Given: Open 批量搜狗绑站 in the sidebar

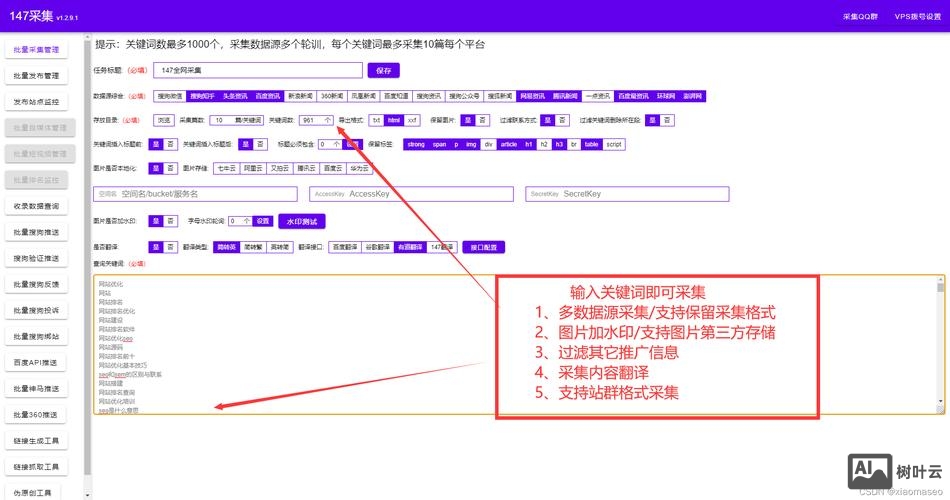Looking at the screenshot, I should [x=36, y=336].
